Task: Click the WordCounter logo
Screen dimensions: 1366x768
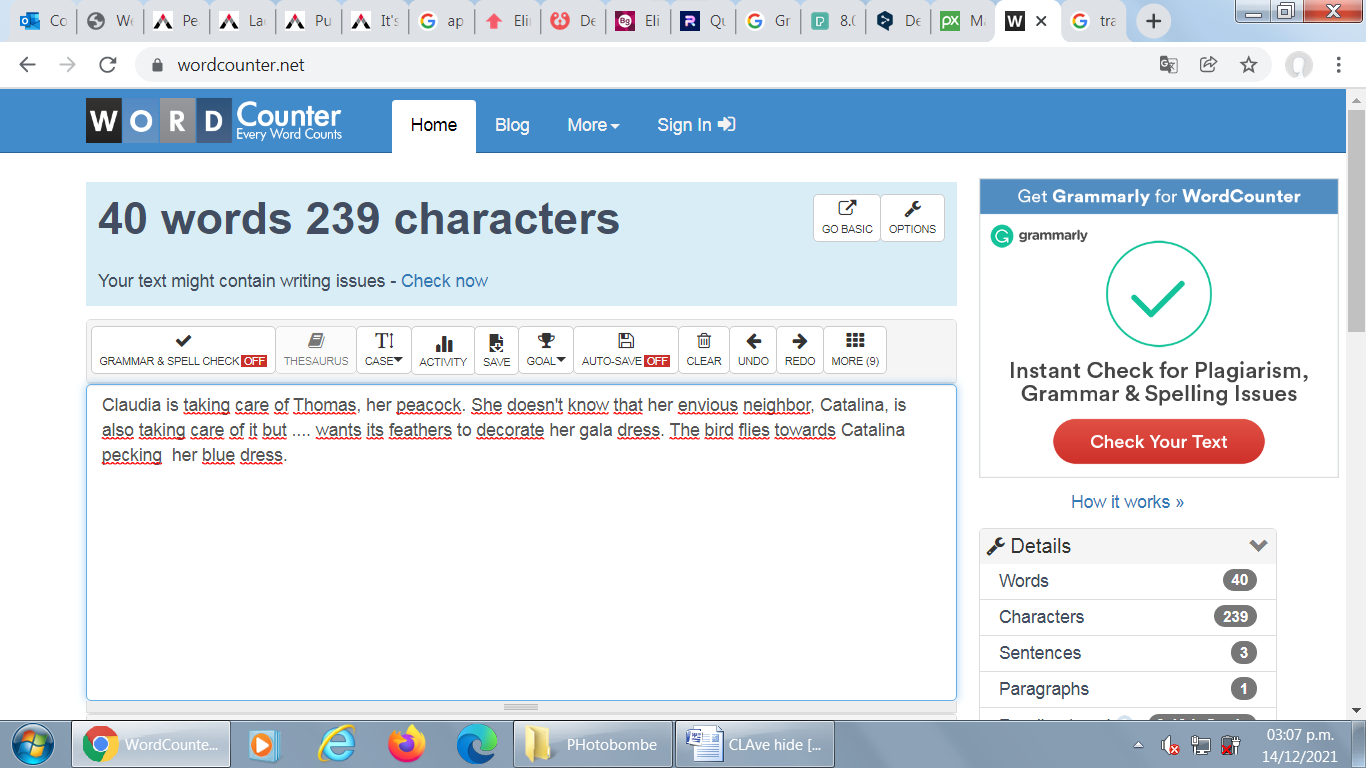Action: coord(214,121)
